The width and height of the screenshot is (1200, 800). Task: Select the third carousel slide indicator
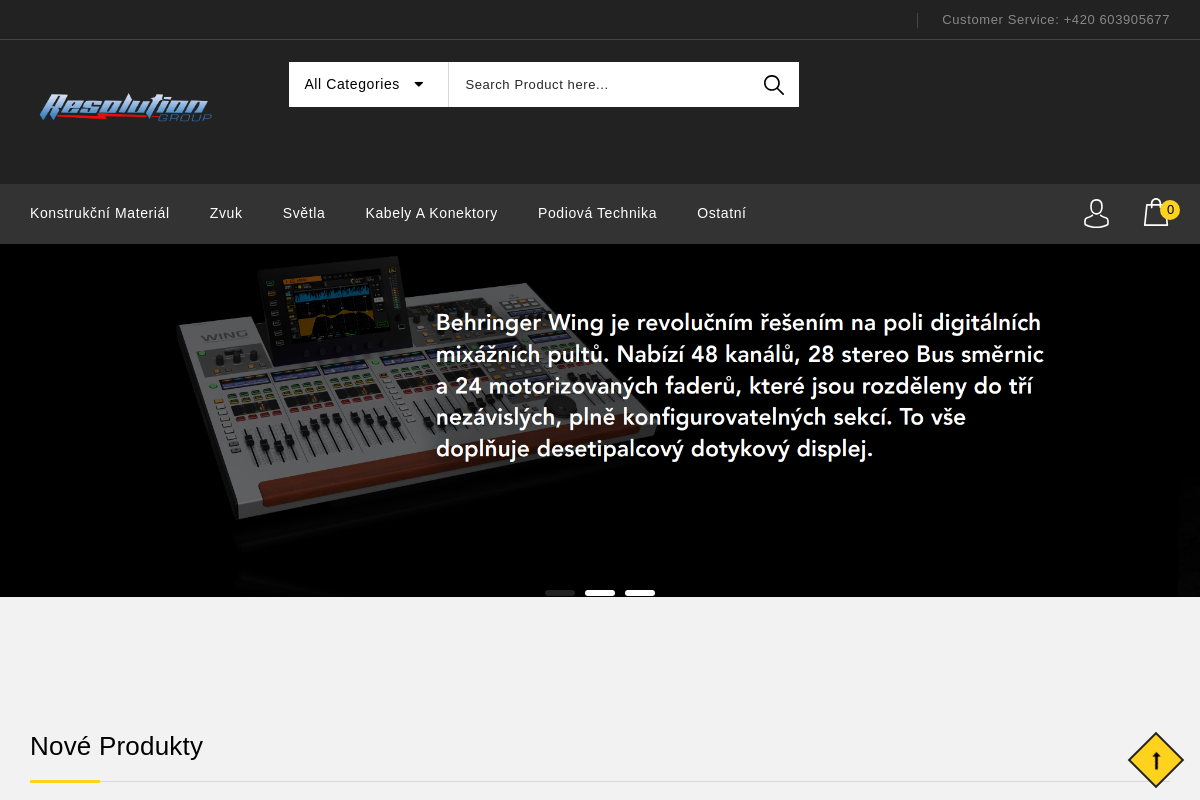coord(640,593)
